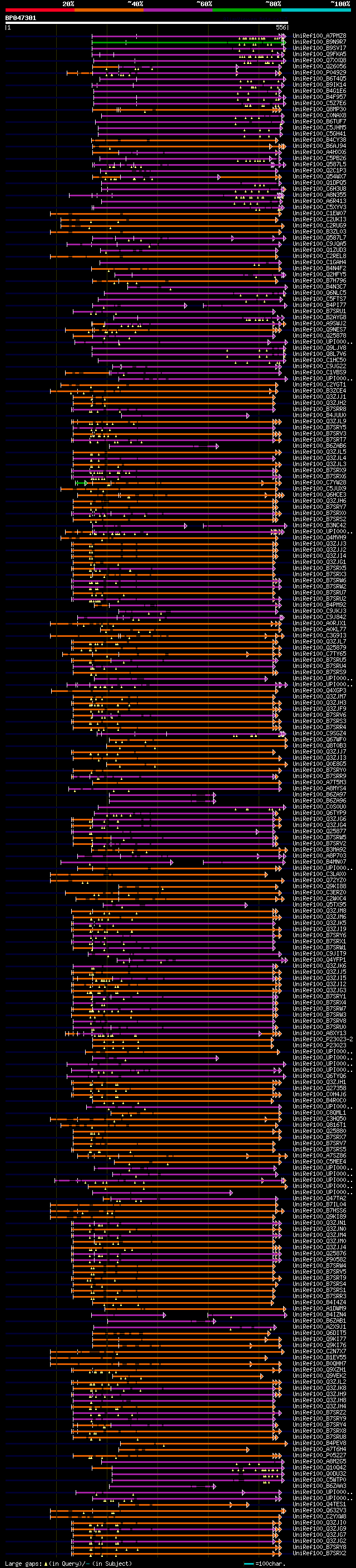Click label UniRef100_A8MYS4

pyautogui.click(x=319, y=788)
